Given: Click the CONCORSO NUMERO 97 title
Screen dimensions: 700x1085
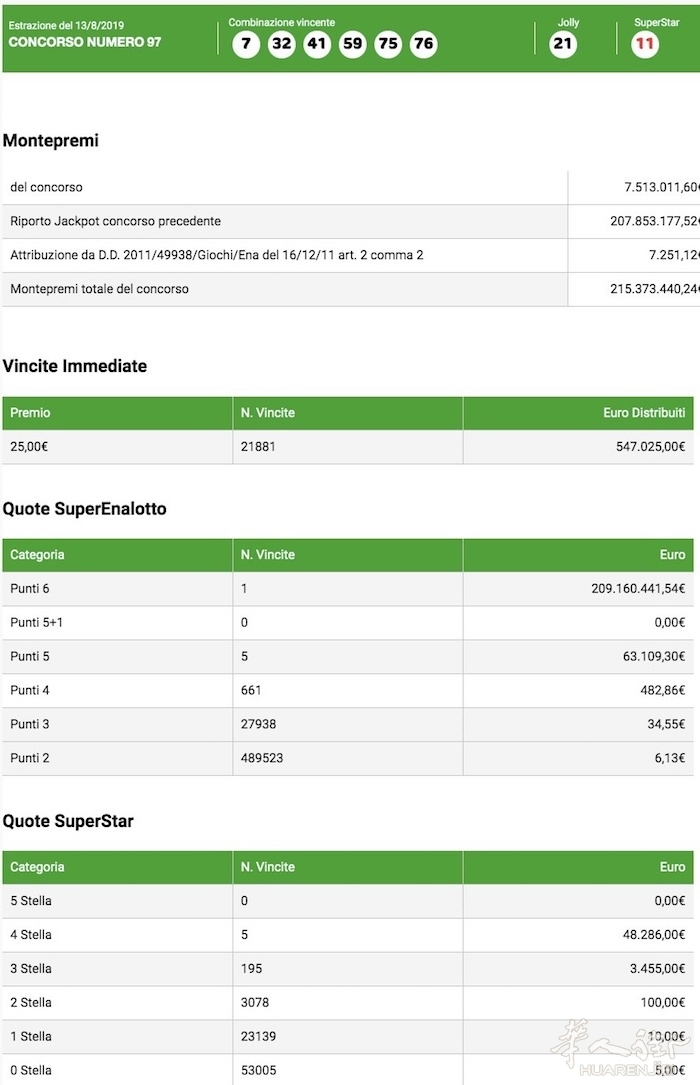Looking at the screenshot, I should coord(85,42).
